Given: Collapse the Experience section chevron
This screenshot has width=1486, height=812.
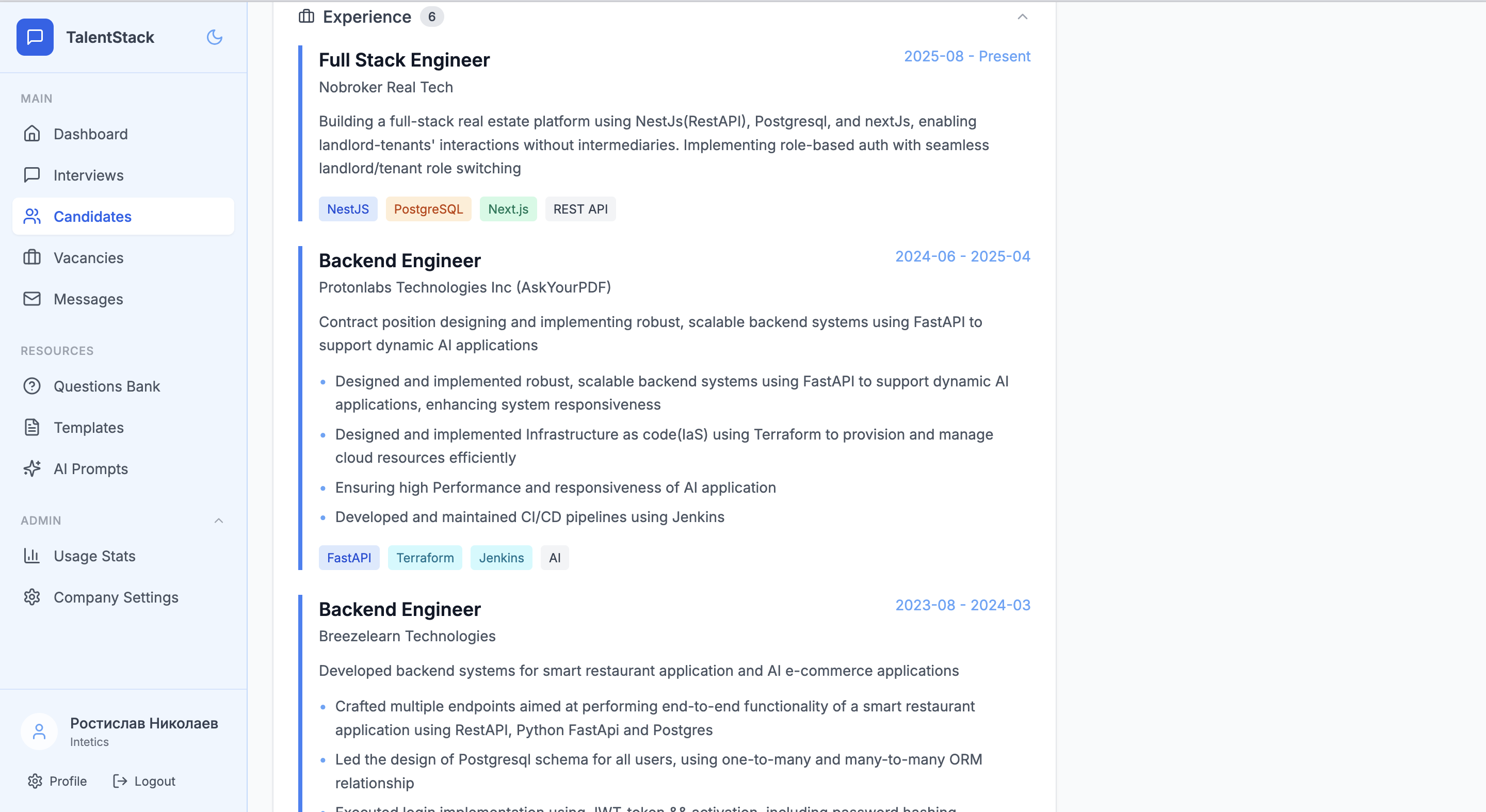Looking at the screenshot, I should [x=1022, y=18].
